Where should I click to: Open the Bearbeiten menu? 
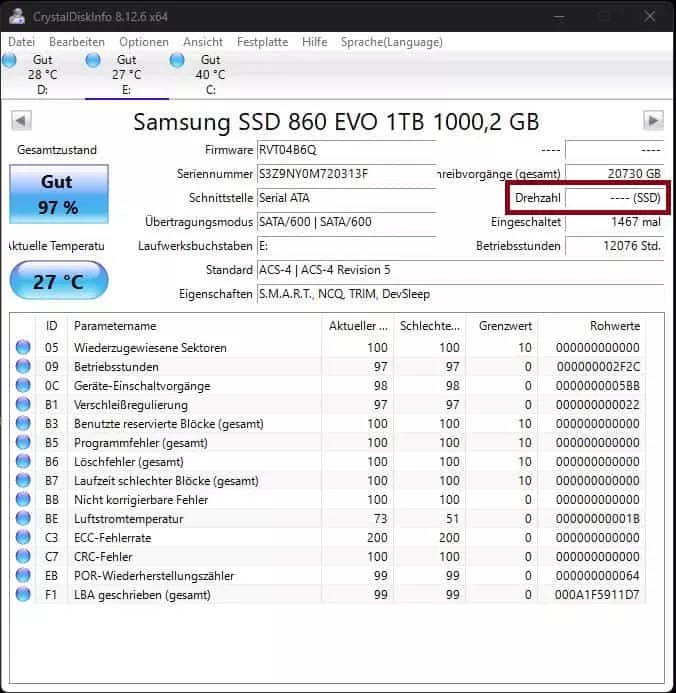tap(77, 42)
